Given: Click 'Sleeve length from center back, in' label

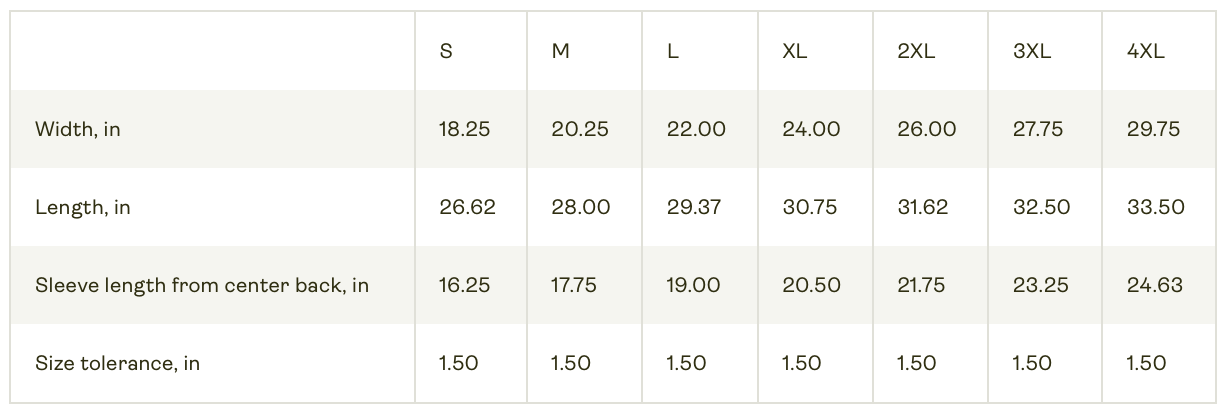Looking at the screenshot, I should tap(202, 285).
